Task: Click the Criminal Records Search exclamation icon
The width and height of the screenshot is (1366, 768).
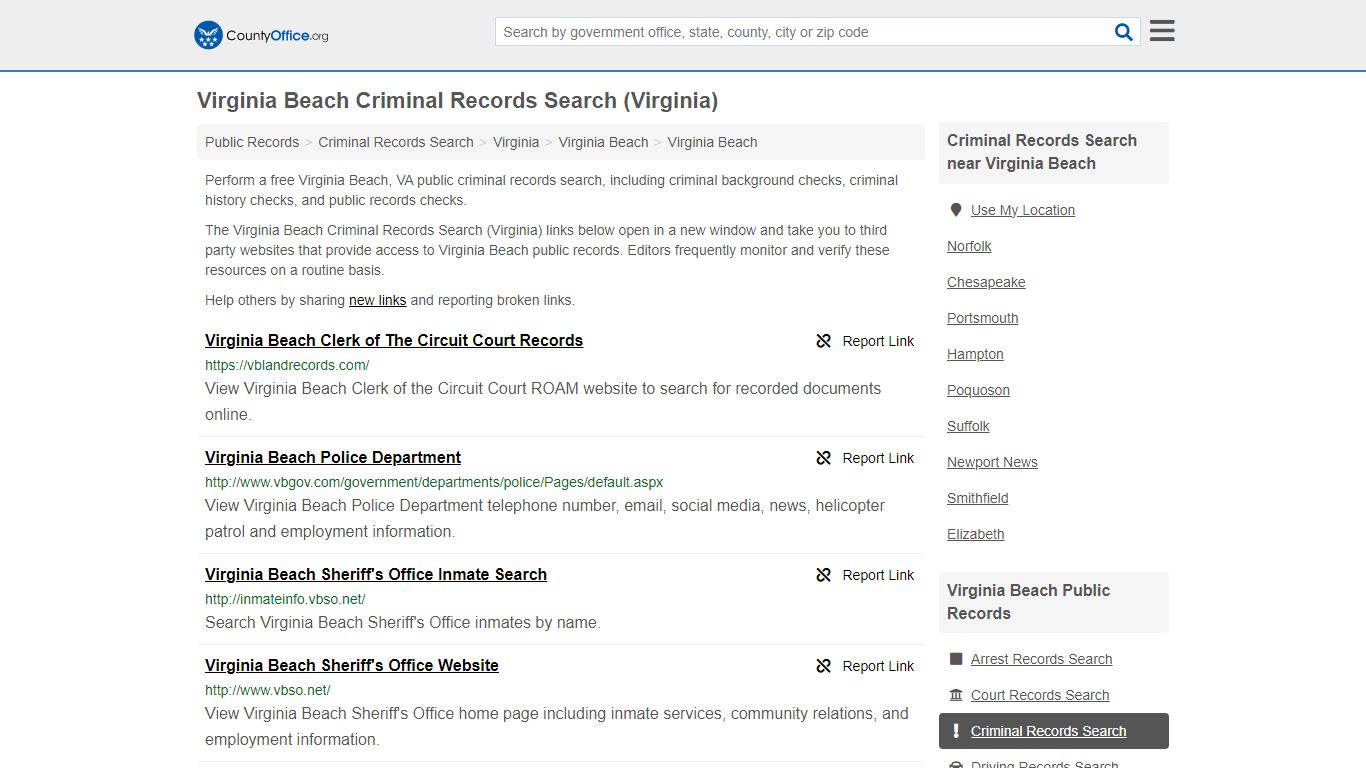Action: [x=956, y=731]
